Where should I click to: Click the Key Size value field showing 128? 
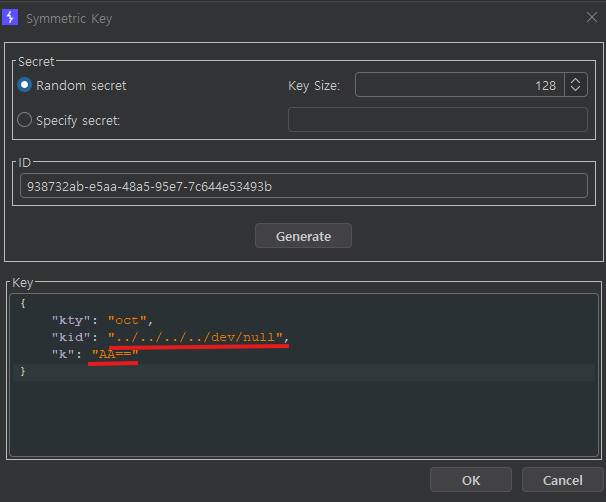pyautogui.click(x=460, y=85)
